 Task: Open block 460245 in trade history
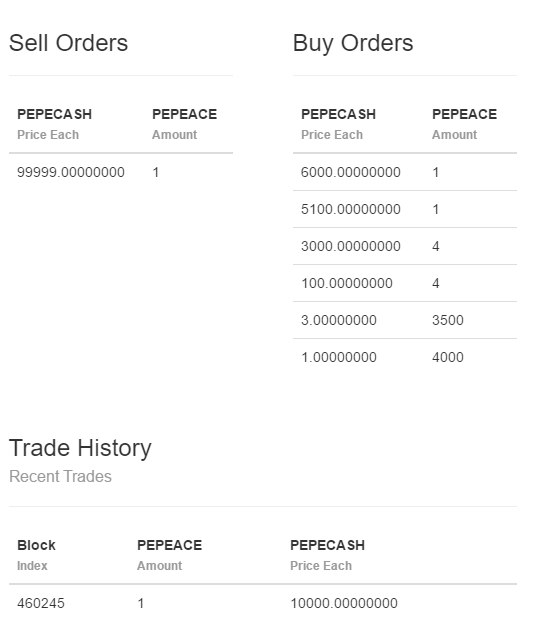pyautogui.click(x=41, y=603)
